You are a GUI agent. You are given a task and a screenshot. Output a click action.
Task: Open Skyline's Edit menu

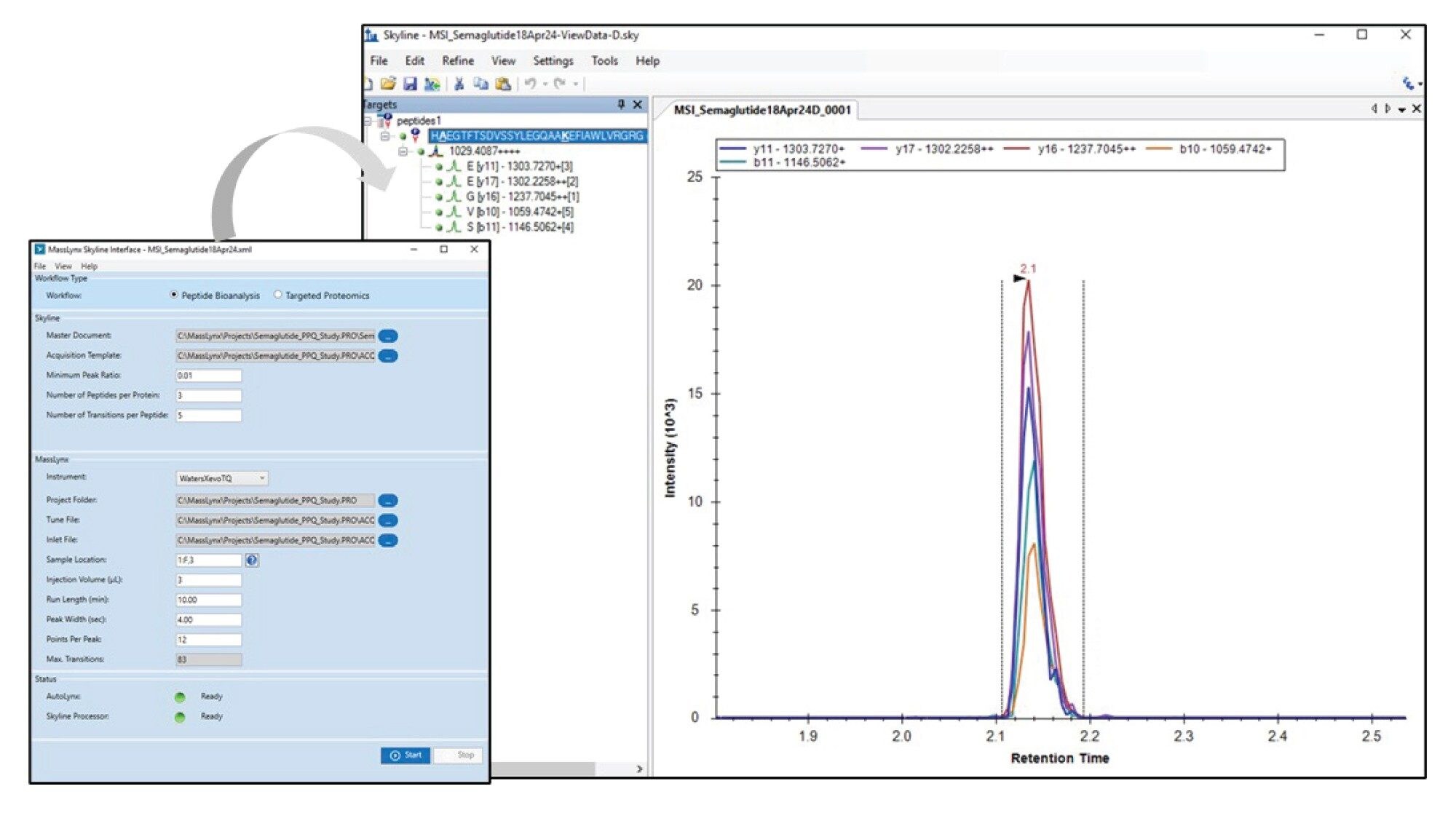click(414, 60)
